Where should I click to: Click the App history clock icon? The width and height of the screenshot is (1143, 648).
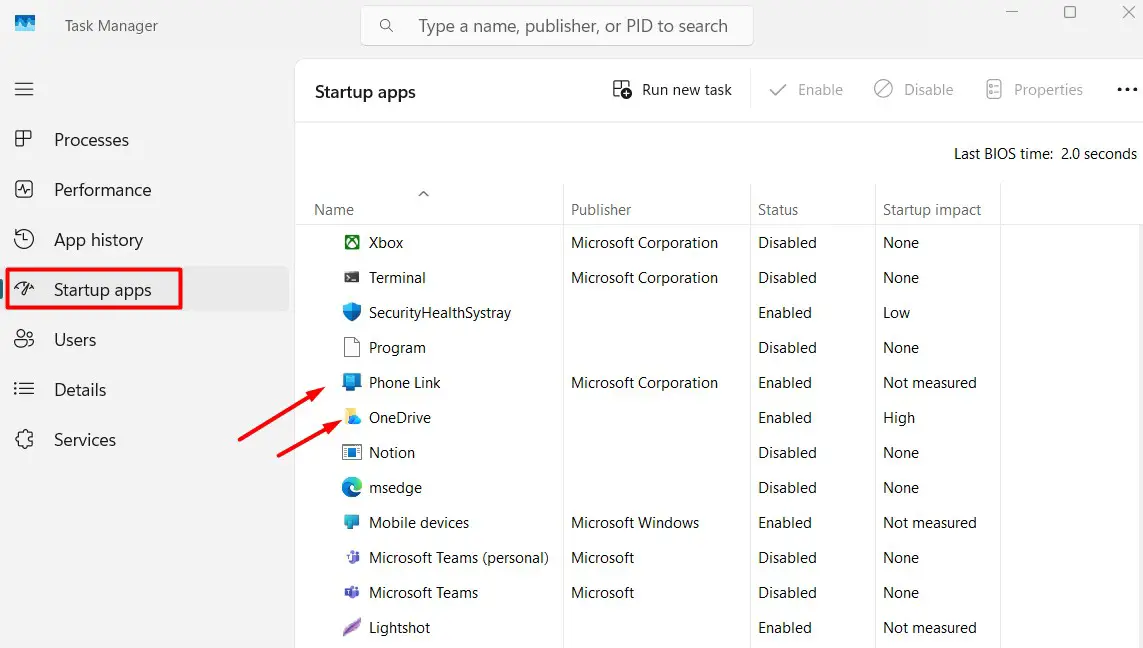24,240
